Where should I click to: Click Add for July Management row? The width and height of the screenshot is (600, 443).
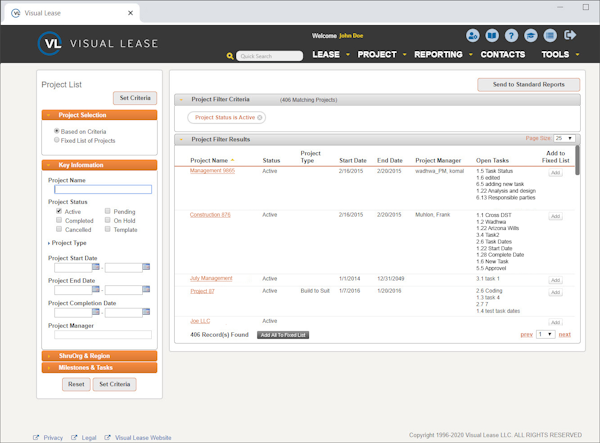555,280
